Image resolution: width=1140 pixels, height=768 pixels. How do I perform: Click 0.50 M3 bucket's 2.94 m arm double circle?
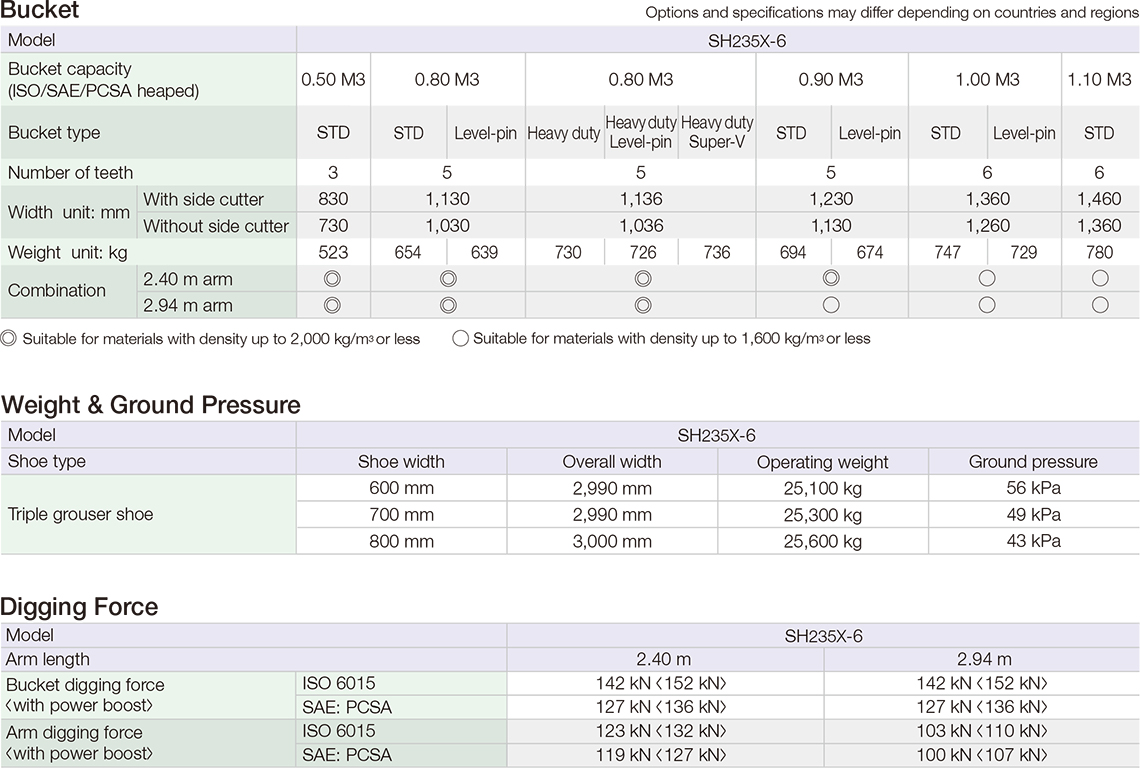(x=333, y=305)
